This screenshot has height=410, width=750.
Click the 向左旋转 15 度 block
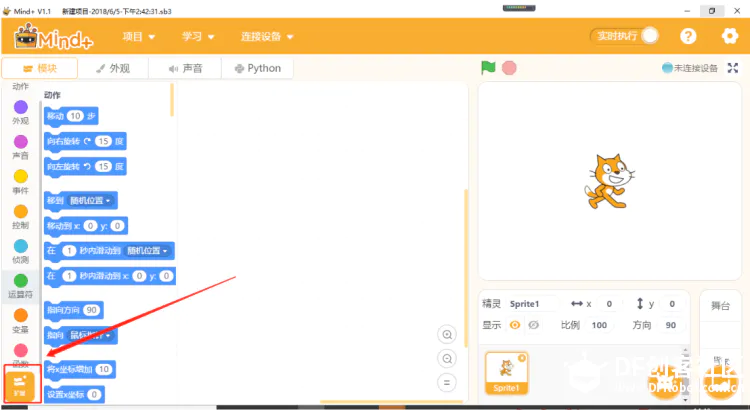pos(85,166)
